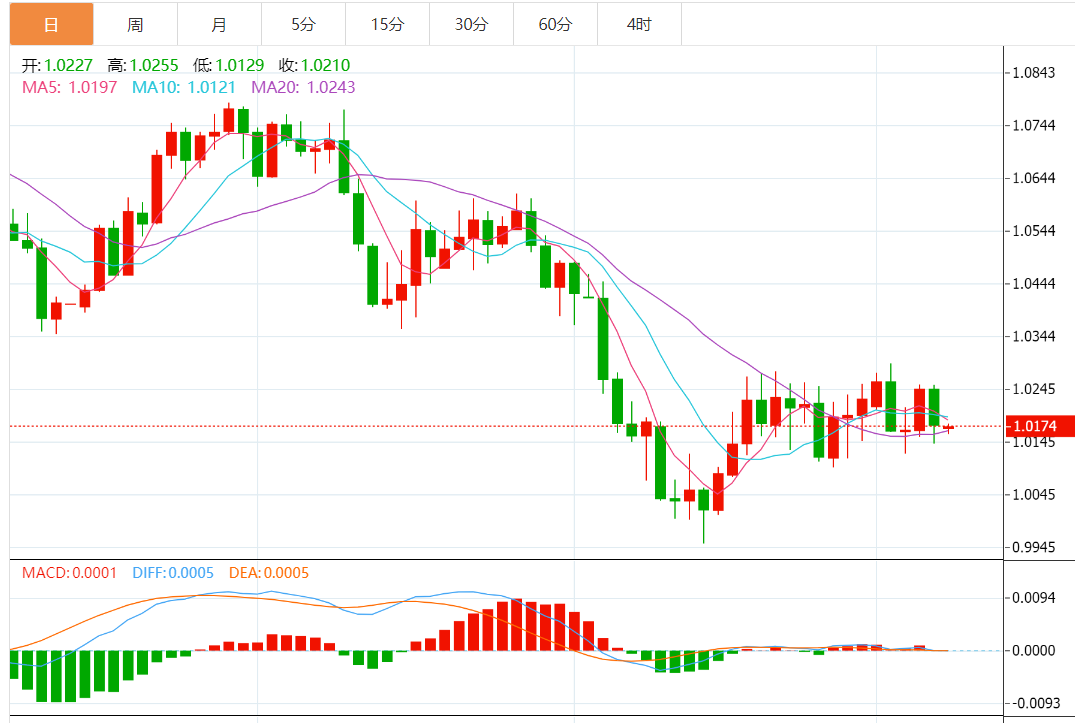Click the MA10: 1.0121 indicator label
Screen dimensions: 1075x723
coord(184,87)
